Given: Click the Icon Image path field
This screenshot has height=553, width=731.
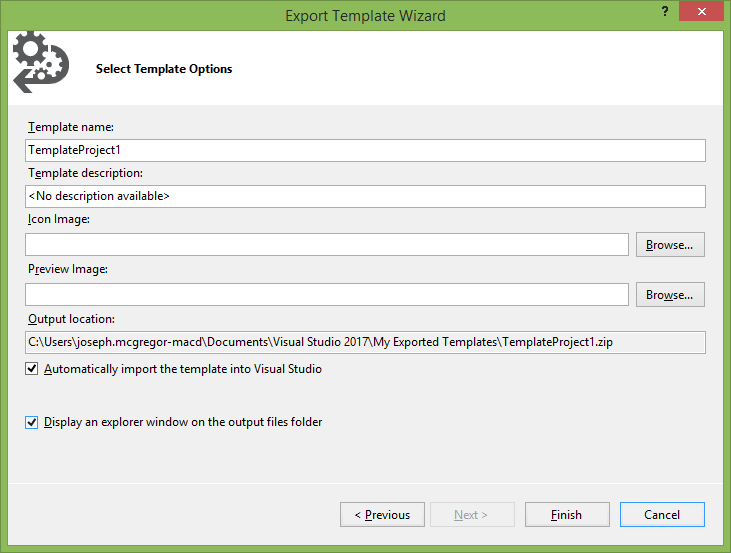Looking at the screenshot, I should pos(327,244).
